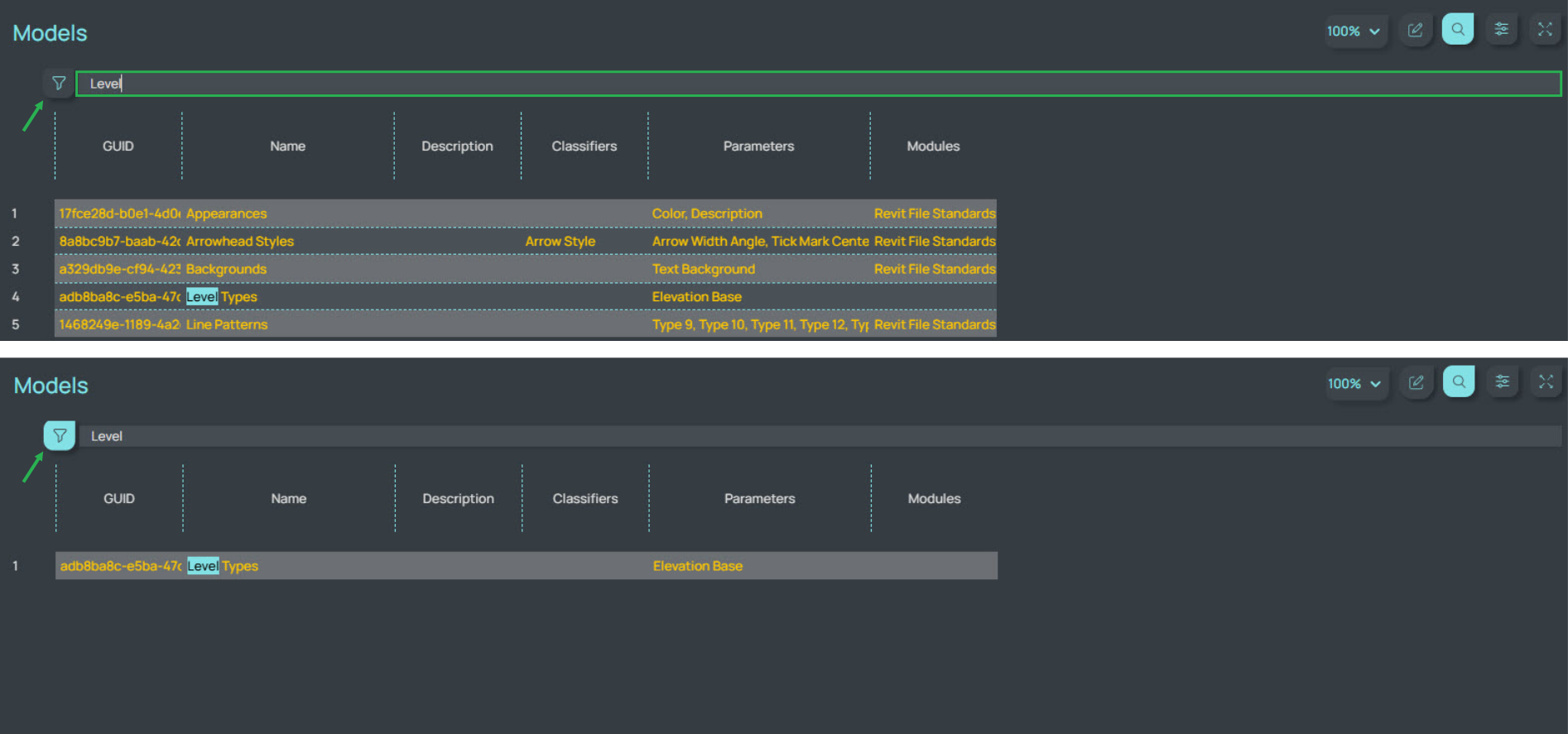The image size is (1568, 734).
Task: Click the Parameters column header in the lower table
Action: pyautogui.click(x=759, y=499)
